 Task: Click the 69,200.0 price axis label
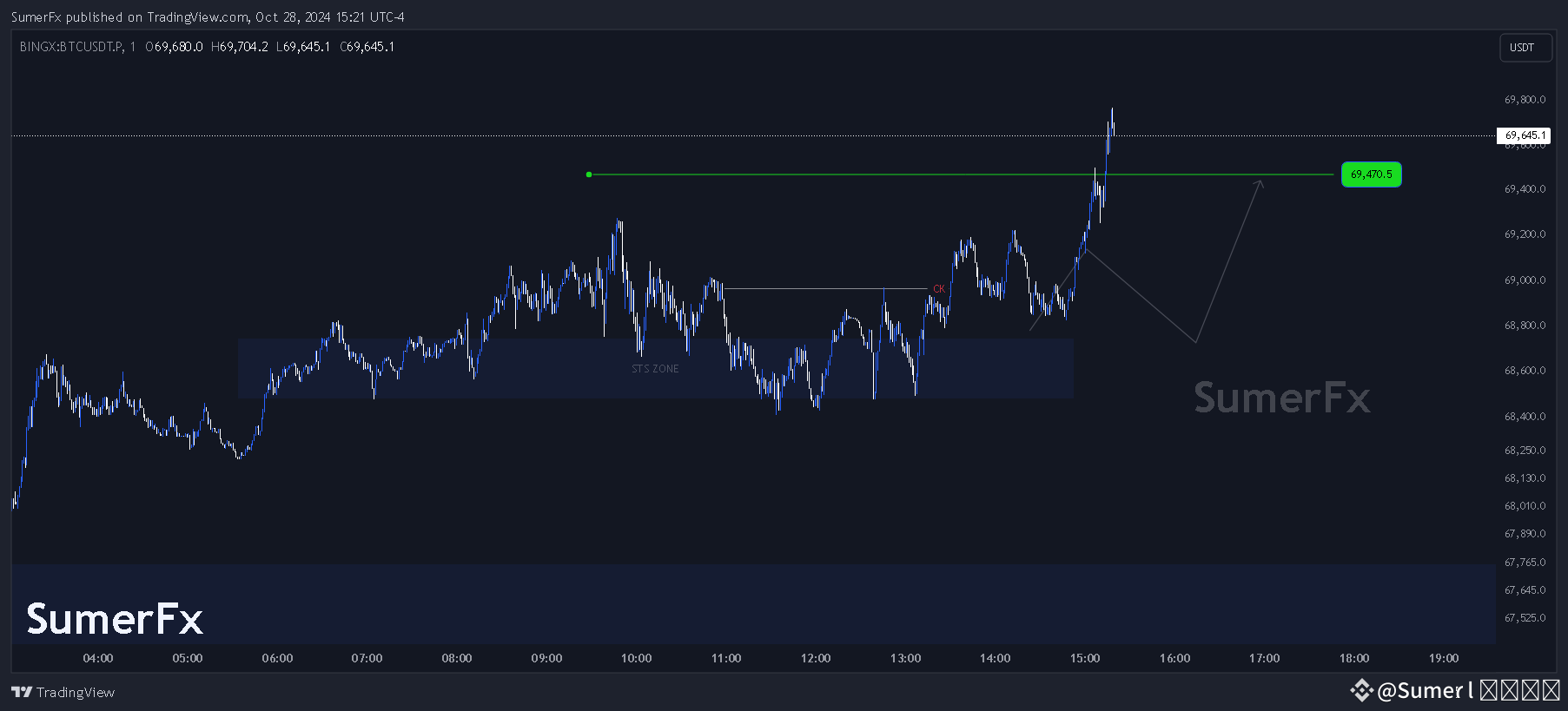point(1525,234)
